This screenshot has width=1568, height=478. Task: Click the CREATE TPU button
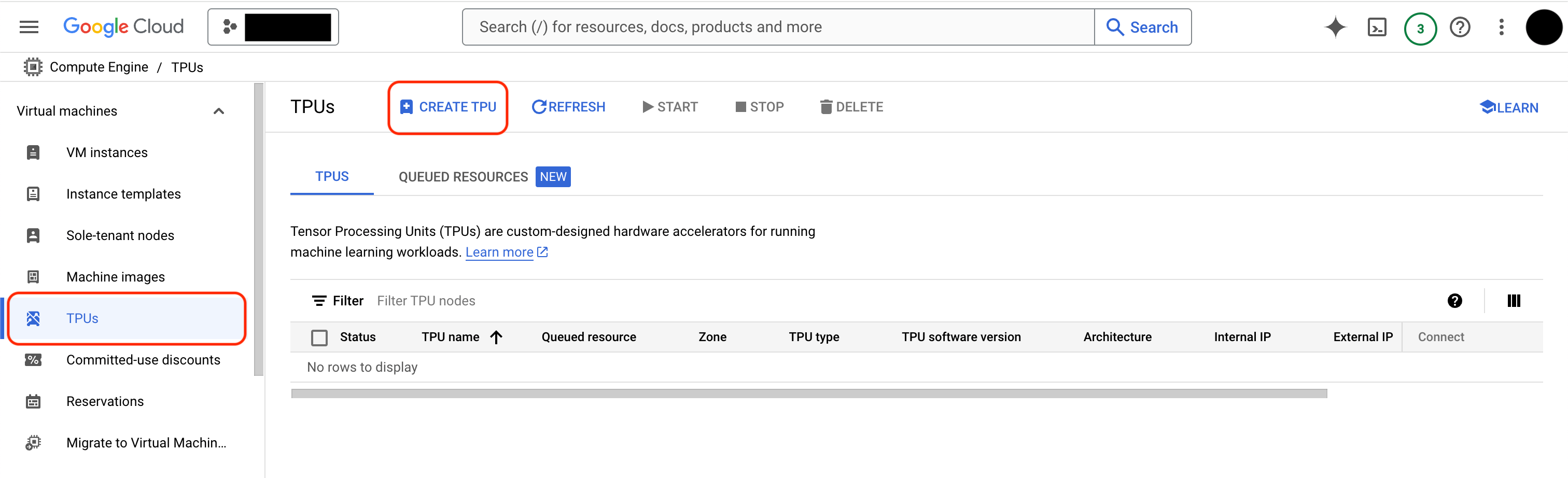(447, 107)
